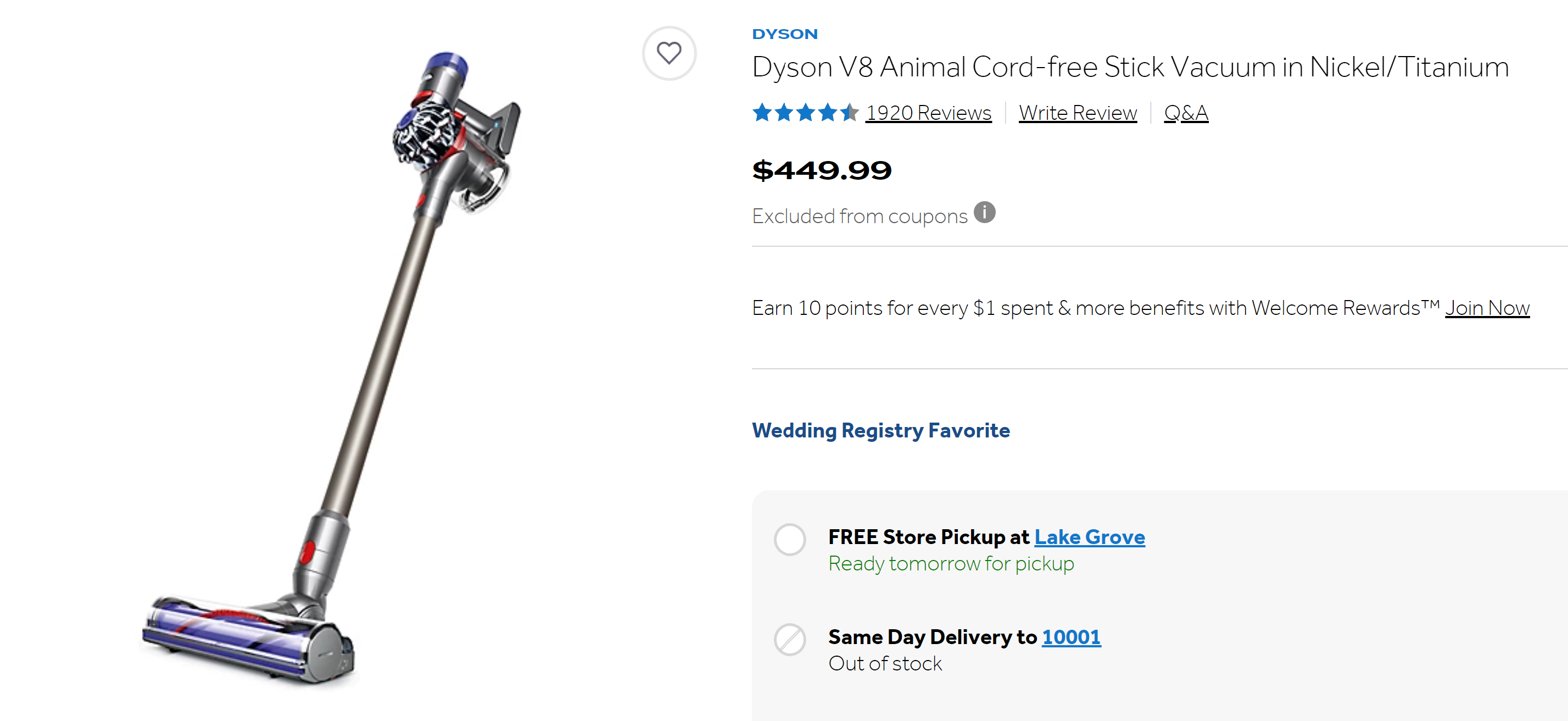Click the Write Review link
The height and width of the screenshot is (721, 1568).
pyautogui.click(x=1078, y=113)
